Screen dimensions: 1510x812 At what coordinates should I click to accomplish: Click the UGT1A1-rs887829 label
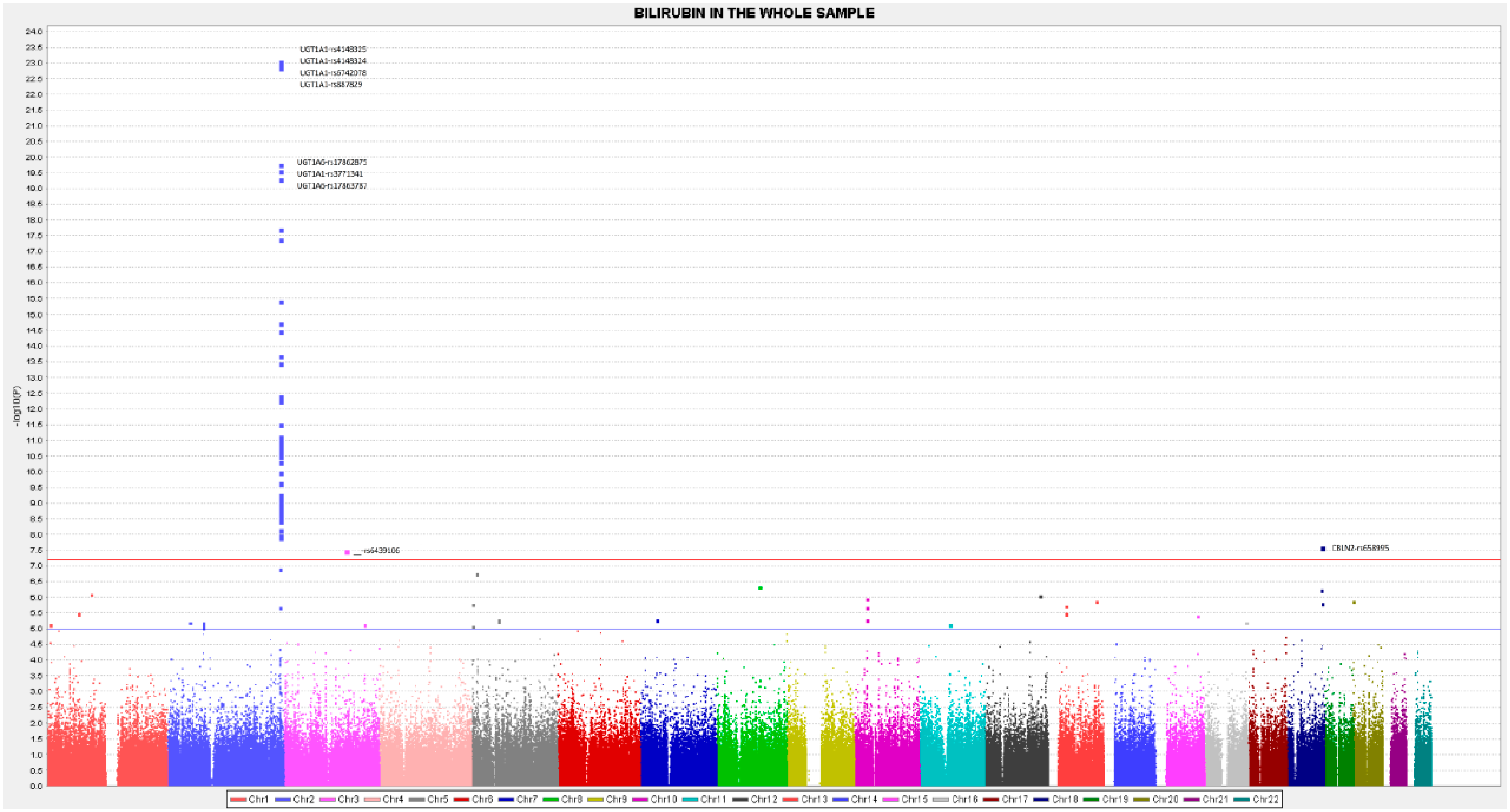[331, 84]
